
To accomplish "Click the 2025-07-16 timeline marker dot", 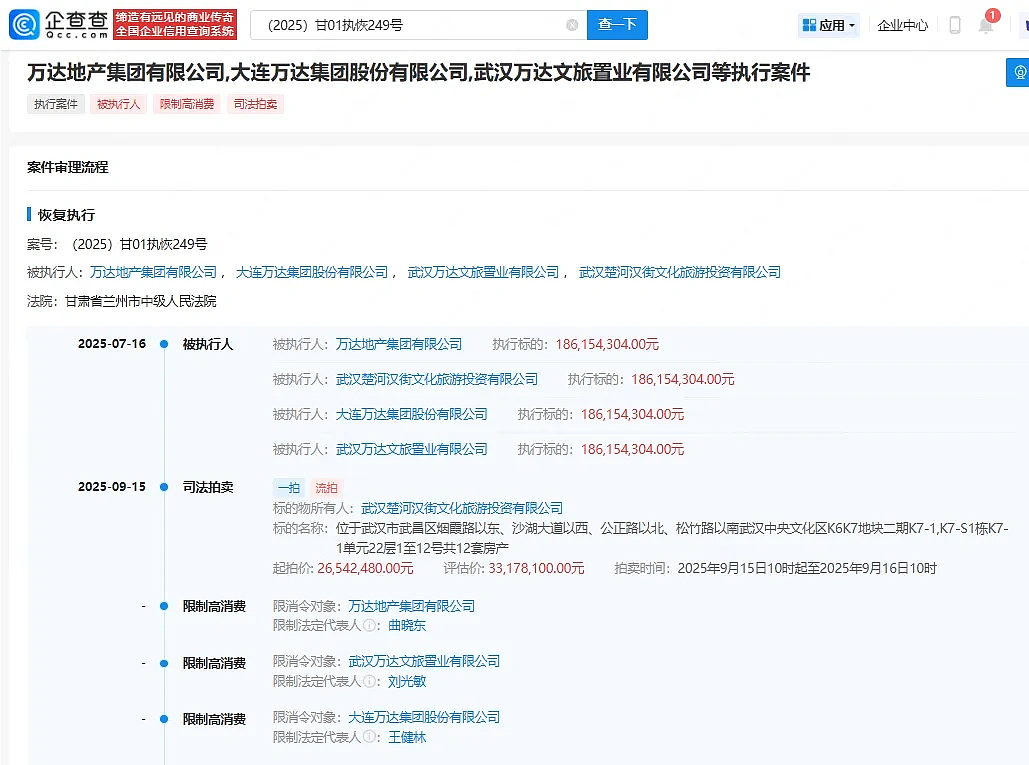I will (x=164, y=344).
